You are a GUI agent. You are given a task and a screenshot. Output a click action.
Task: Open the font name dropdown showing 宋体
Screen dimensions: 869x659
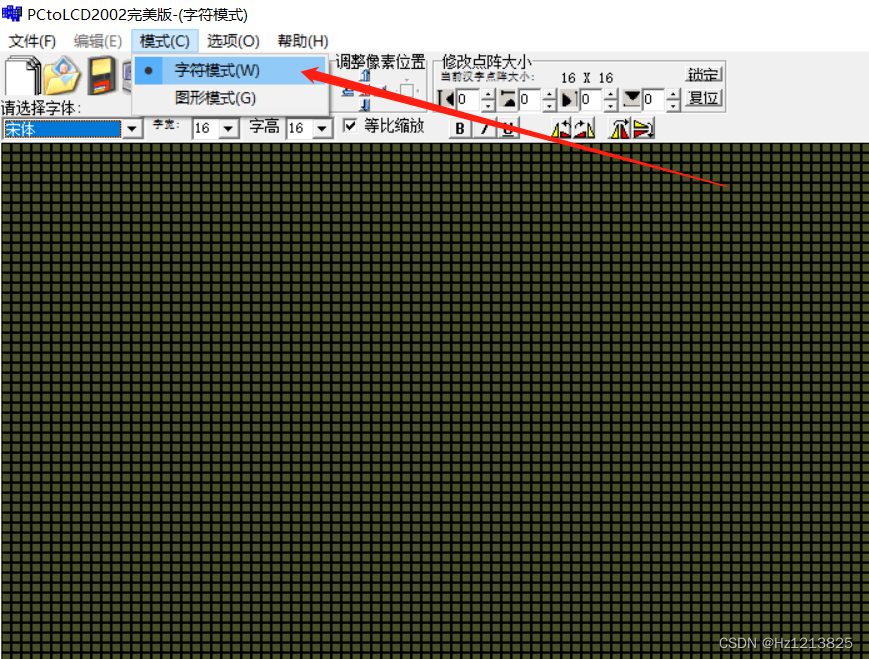[x=132, y=129]
